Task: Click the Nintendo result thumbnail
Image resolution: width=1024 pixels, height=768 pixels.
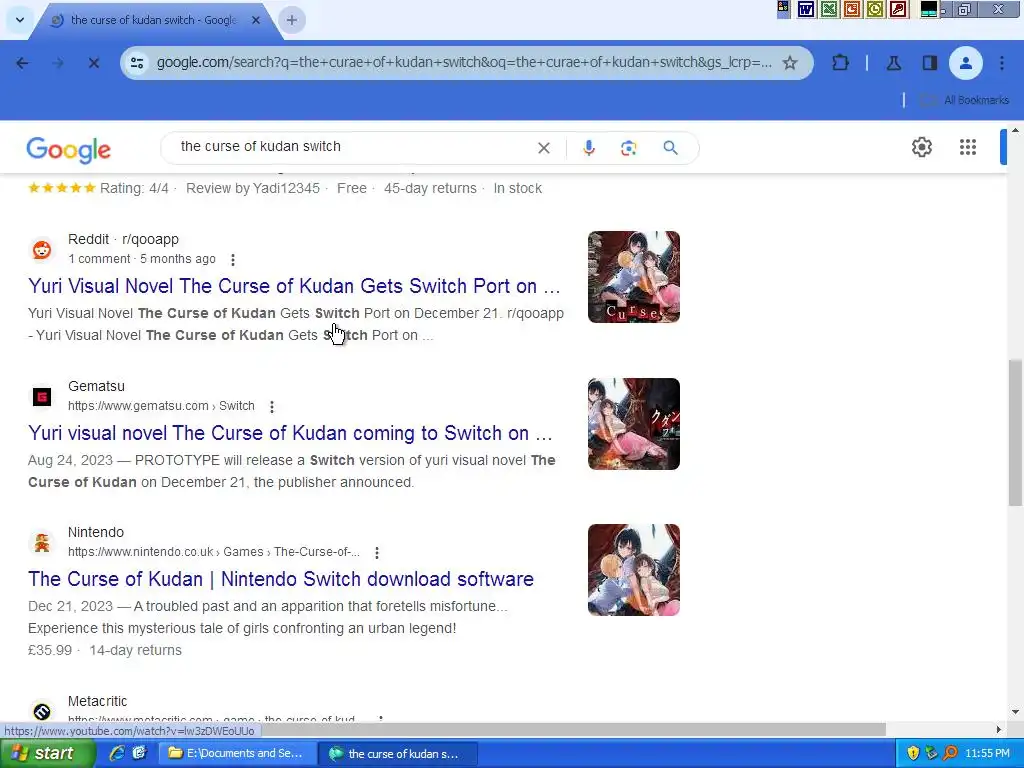Action: 633,570
